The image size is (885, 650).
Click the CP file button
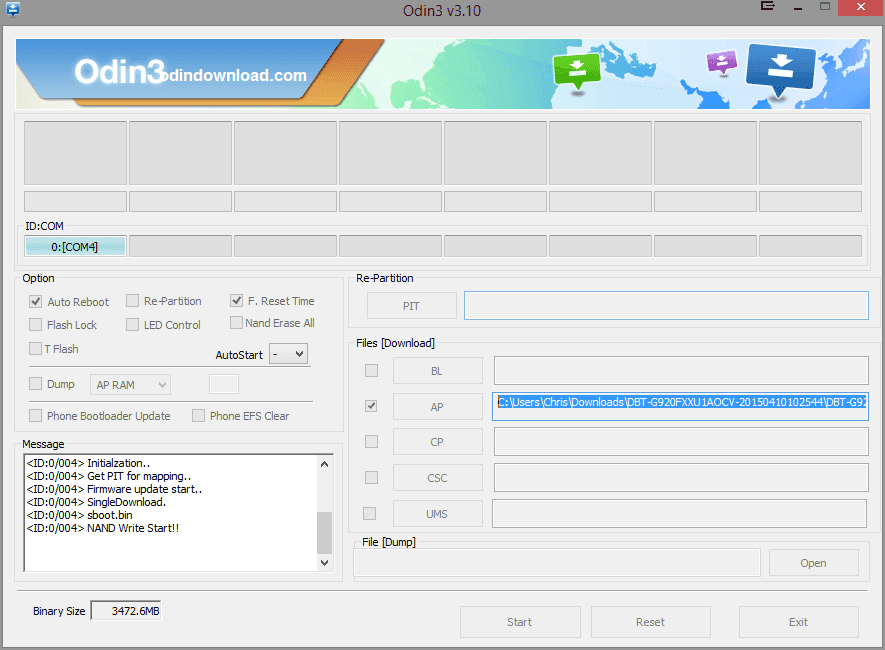click(437, 442)
